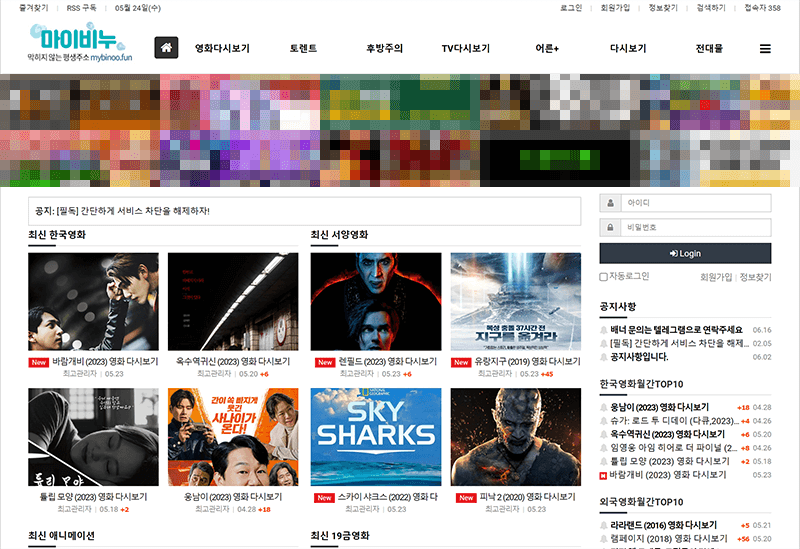The height and width of the screenshot is (549, 800).
Task: Go to the home icon button
Action: tap(166, 48)
